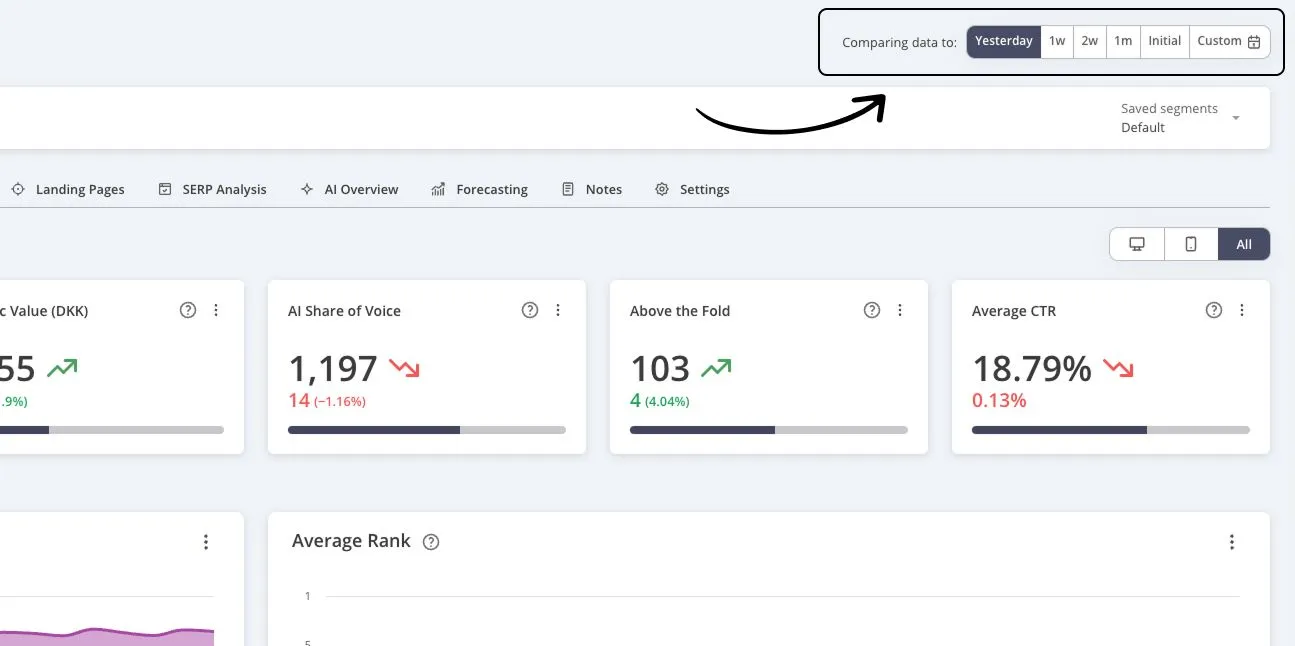Click the AI Share of Voice progress bar
The width and height of the screenshot is (1295, 646).
pos(426,430)
